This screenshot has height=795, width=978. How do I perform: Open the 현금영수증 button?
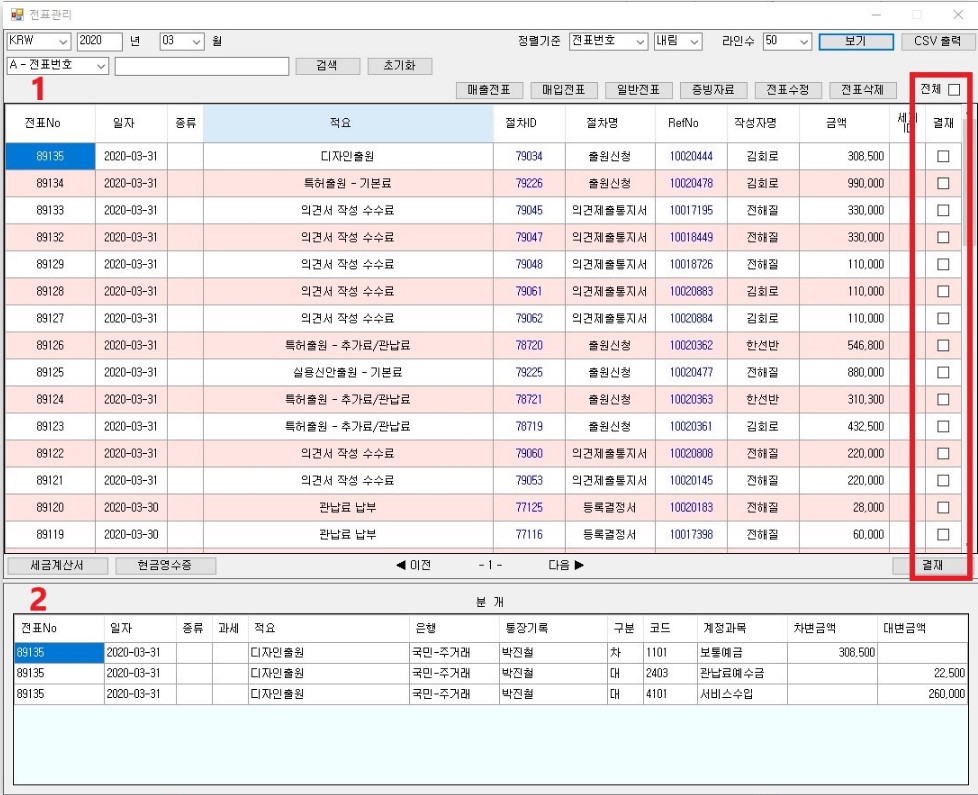click(165, 566)
